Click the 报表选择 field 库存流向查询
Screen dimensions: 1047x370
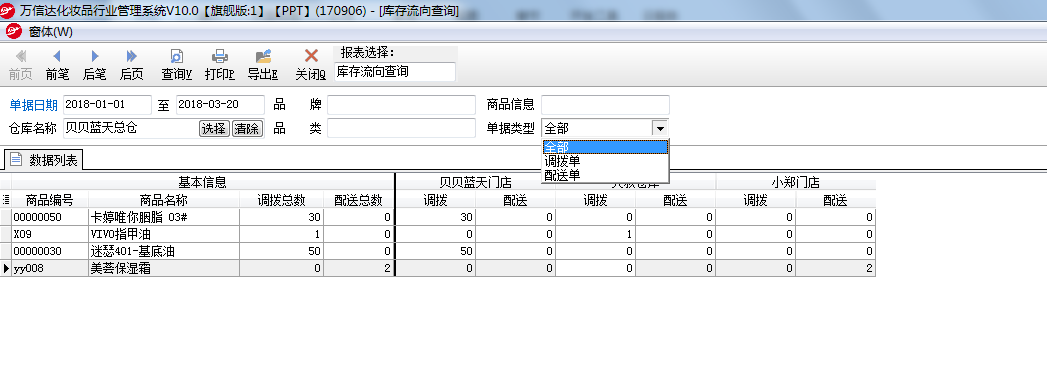[x=395, y=71]
